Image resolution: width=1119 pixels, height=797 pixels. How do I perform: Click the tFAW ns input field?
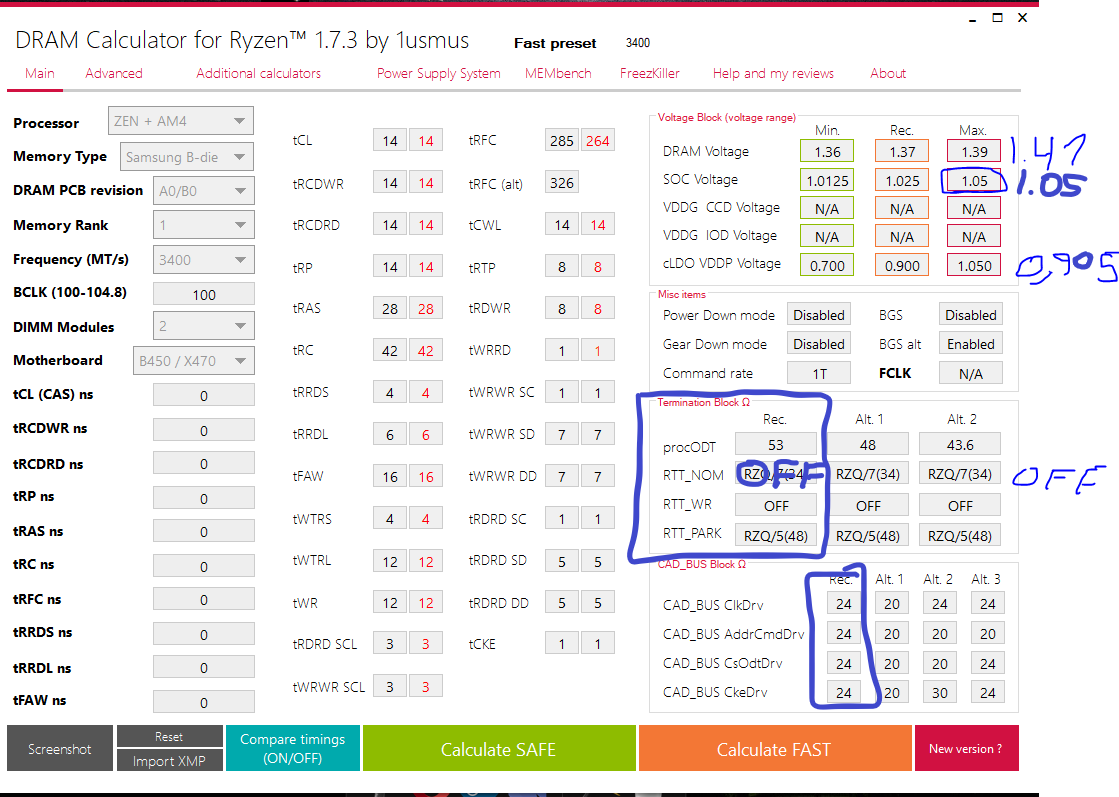click(203, 702)
